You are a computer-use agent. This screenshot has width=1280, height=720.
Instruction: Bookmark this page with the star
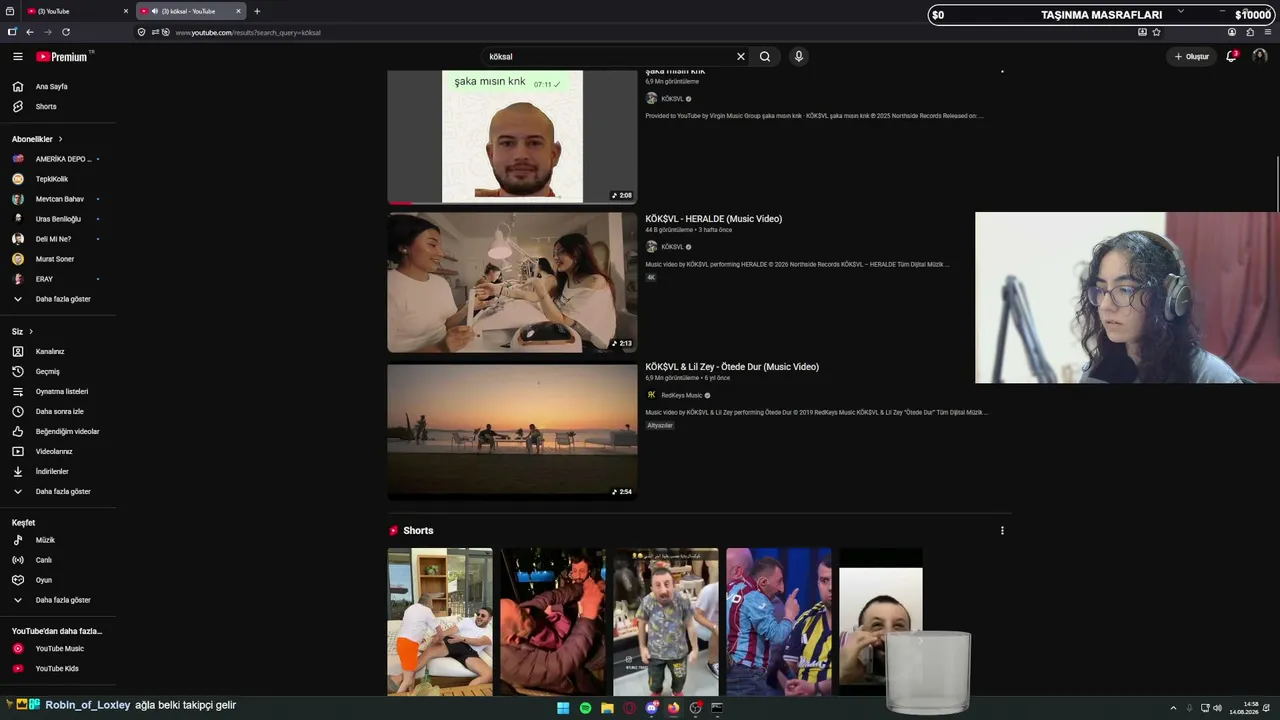click(x=1157, y=32)
